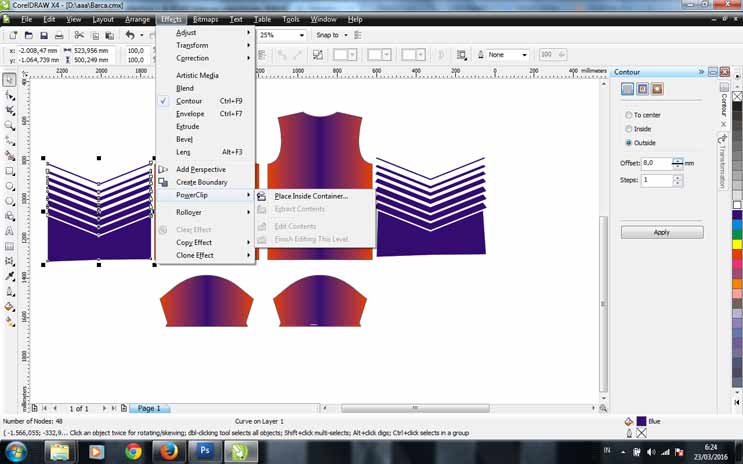This screenshot has width=743, height=464.
Task: Select the Crop tool
Action: [x=9, y=110]
